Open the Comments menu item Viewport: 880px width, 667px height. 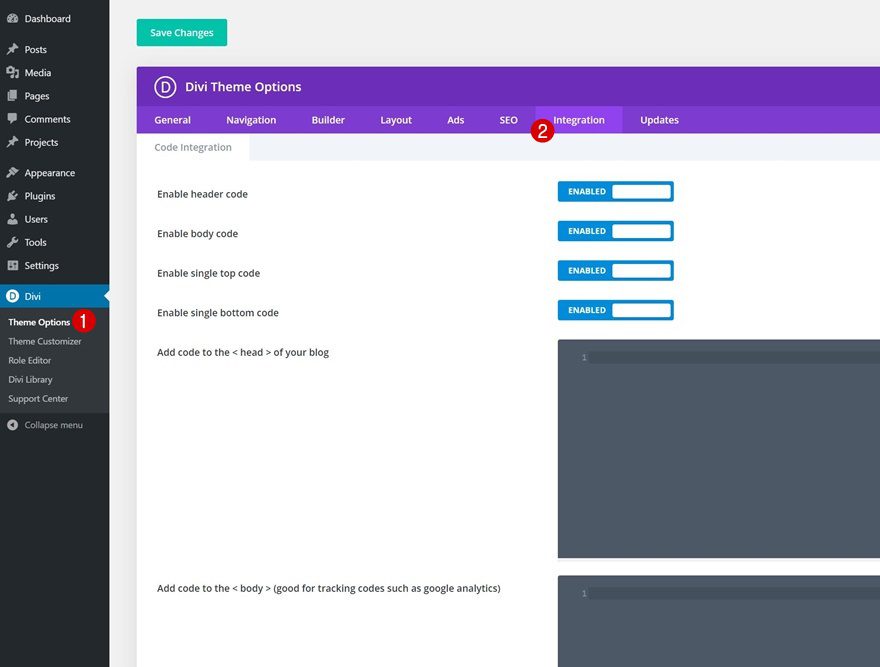point(54,119)
